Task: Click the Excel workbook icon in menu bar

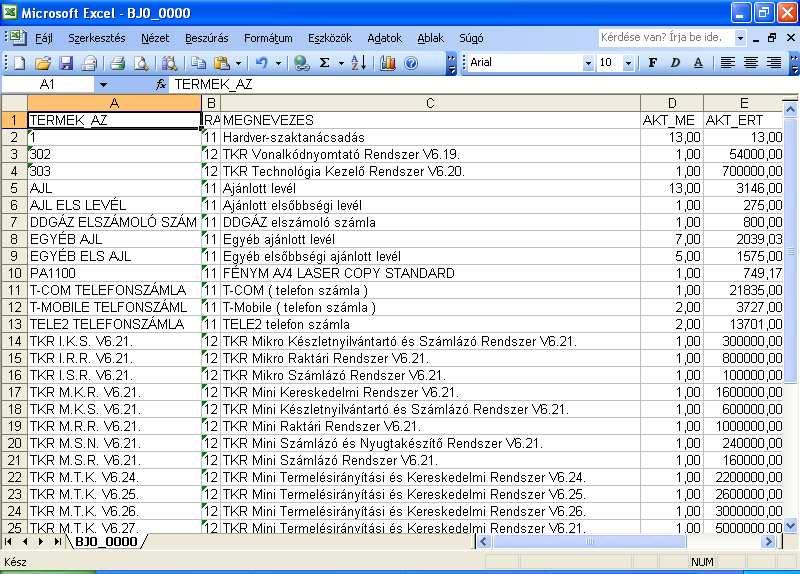Action: [16, 37]
